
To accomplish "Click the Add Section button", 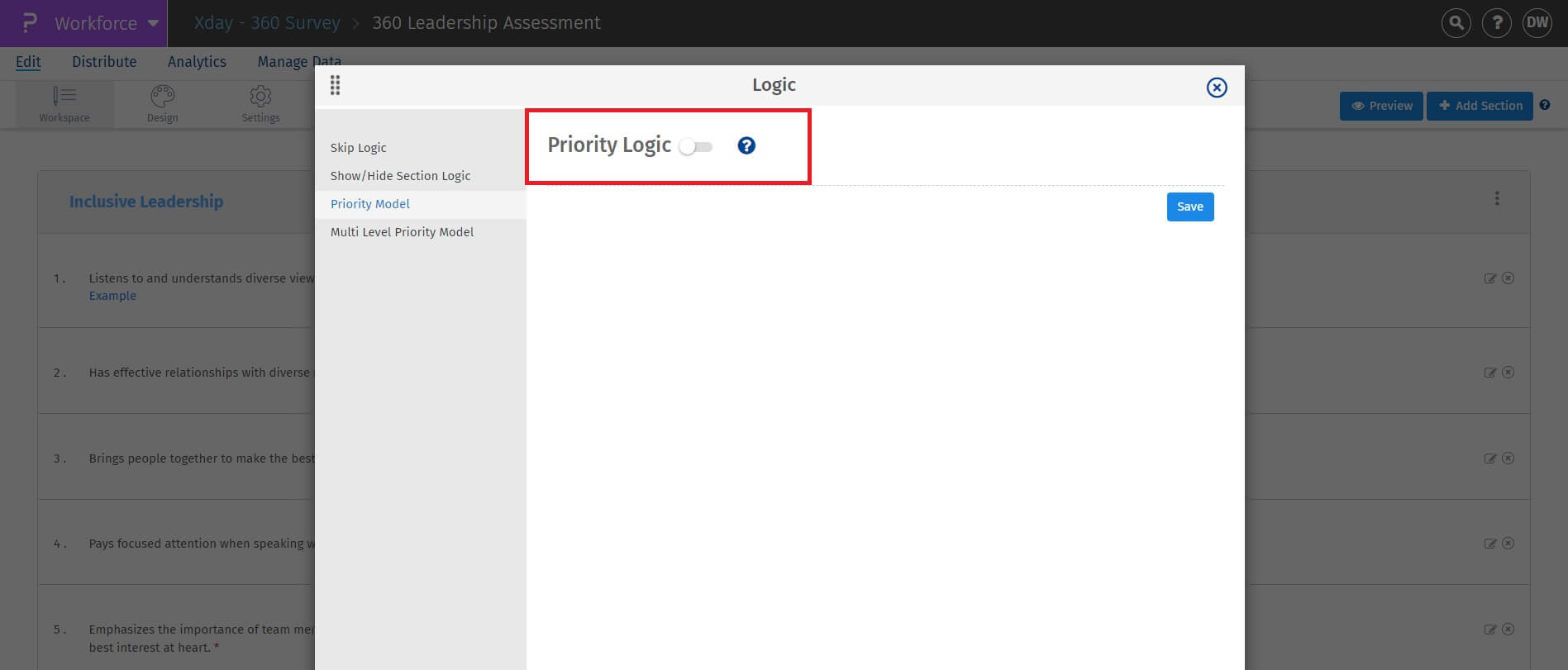I will [1480, 106].
